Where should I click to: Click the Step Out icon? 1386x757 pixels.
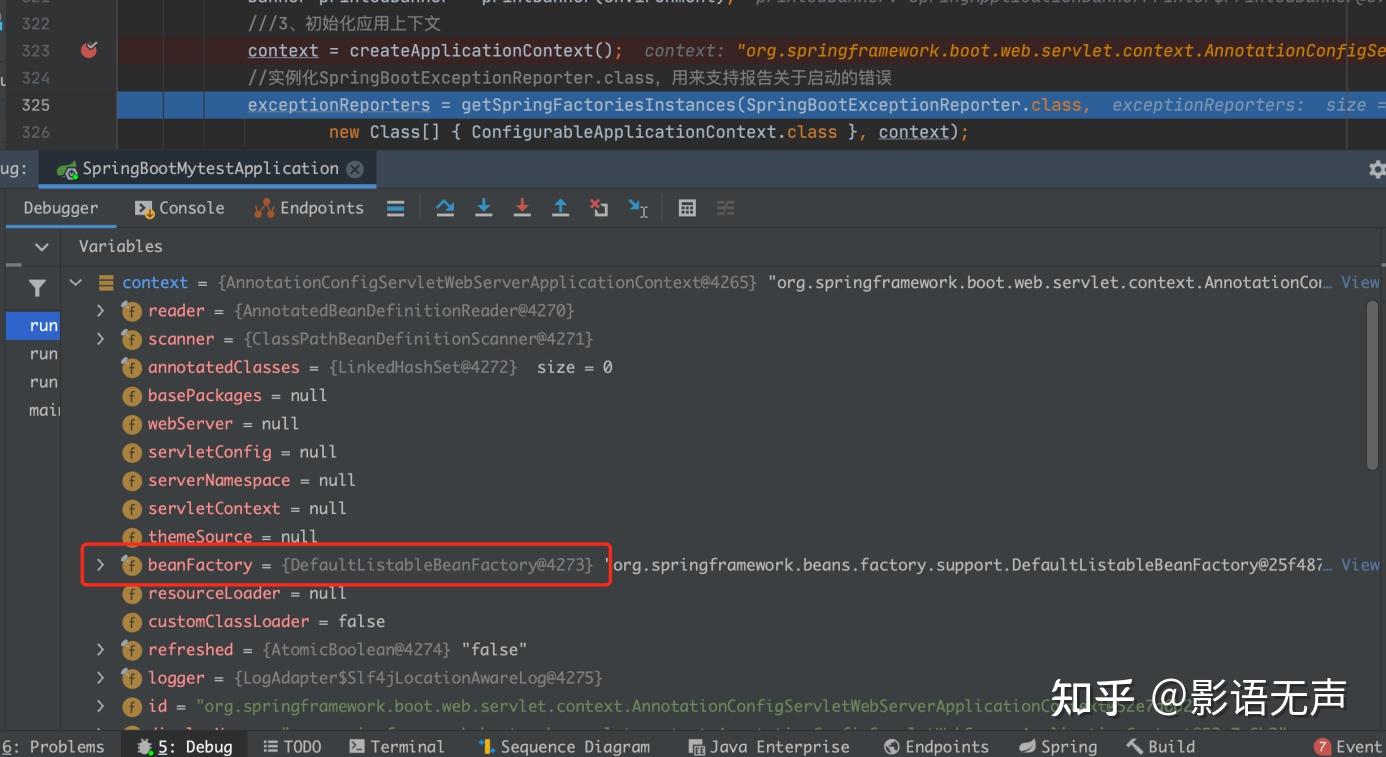click(x=560, y=208)
